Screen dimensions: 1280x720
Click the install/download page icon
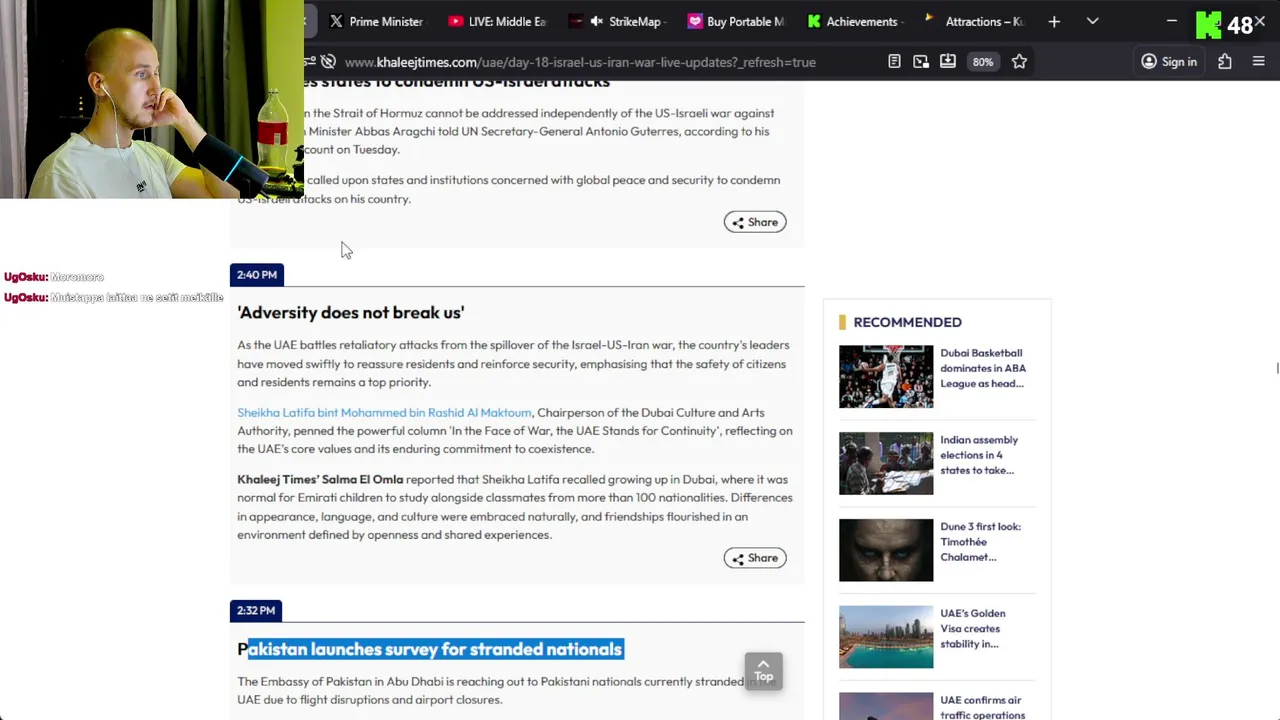point(948,62)
